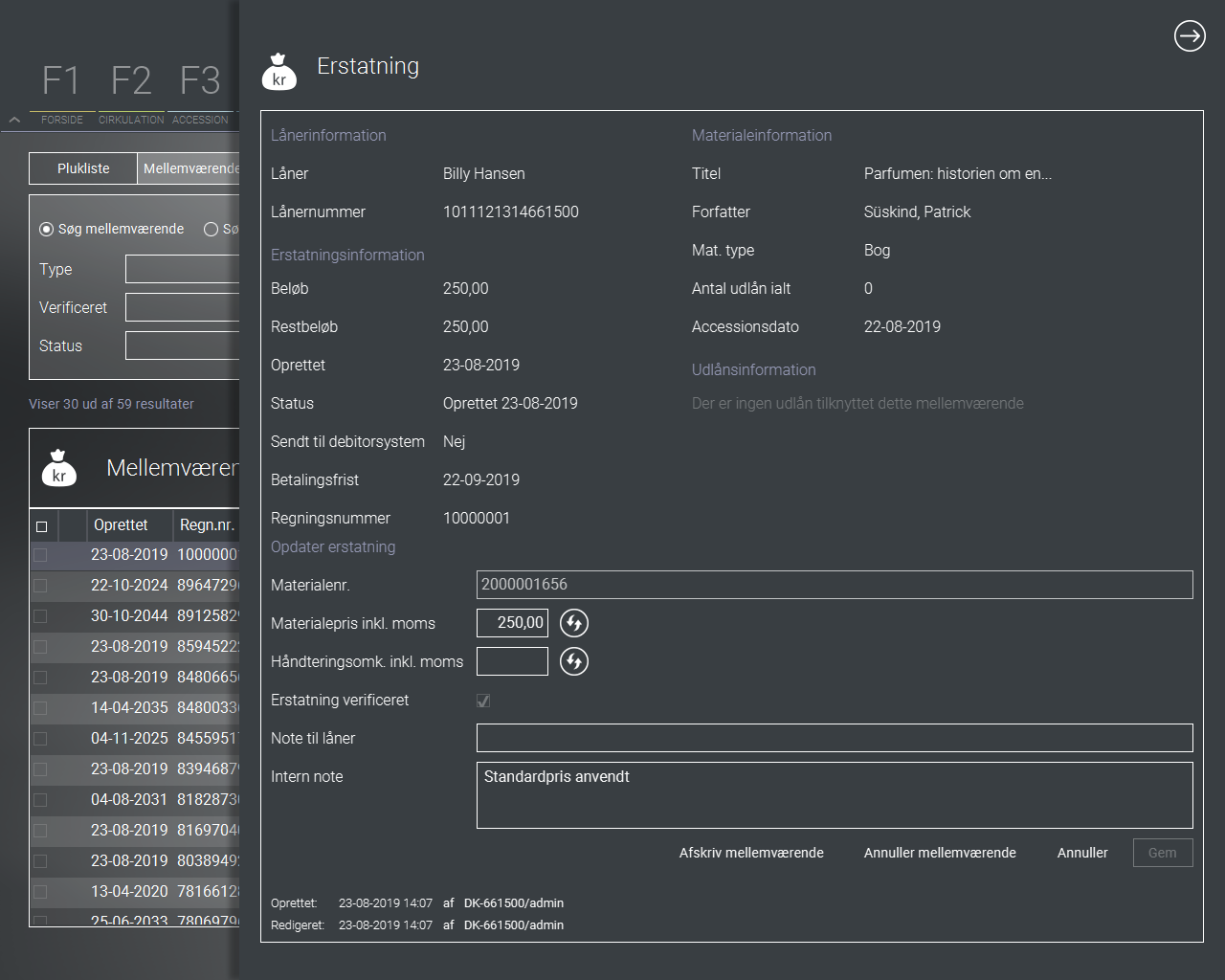Toggle the Erstatning verificeret checkbox
Viewport: 1225px width, 980px height.
[483, 701]
